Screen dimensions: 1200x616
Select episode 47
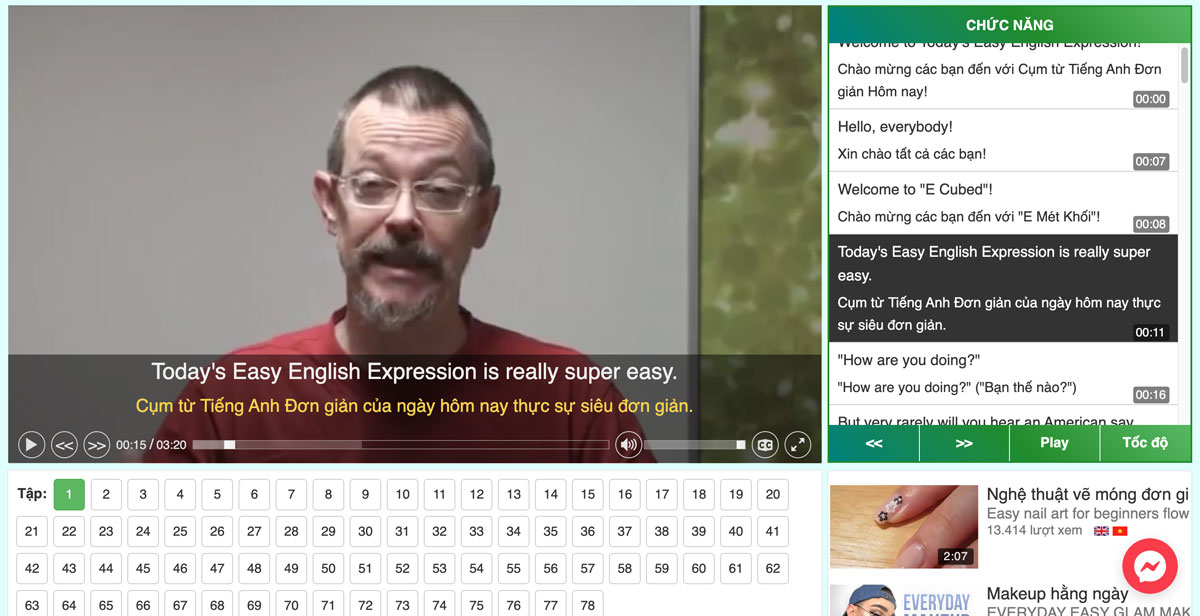217,568
